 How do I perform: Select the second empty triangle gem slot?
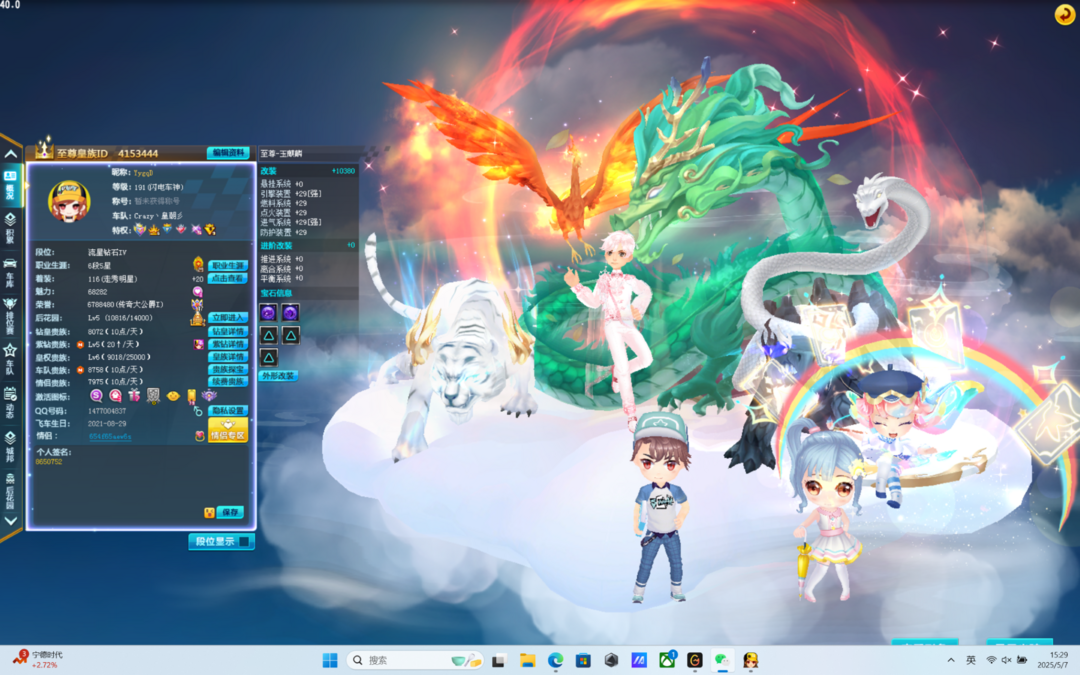pos(291,335)
